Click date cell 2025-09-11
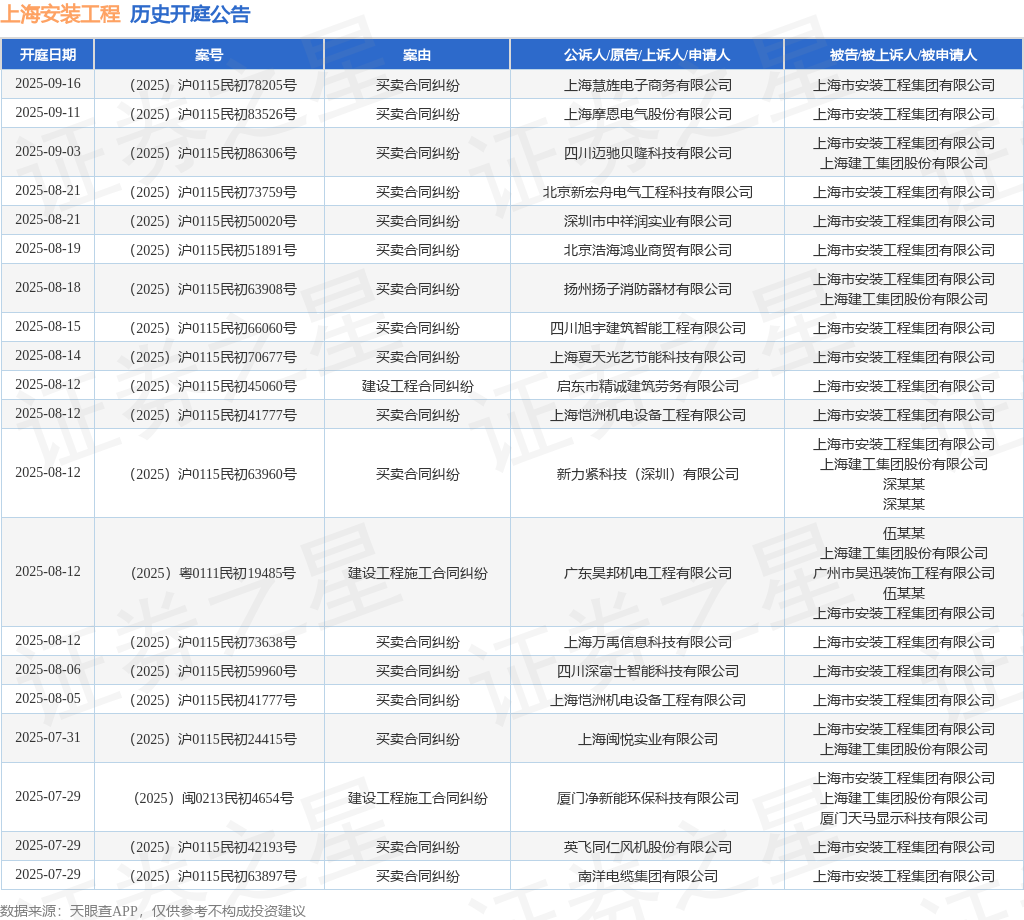 [48, 112]
